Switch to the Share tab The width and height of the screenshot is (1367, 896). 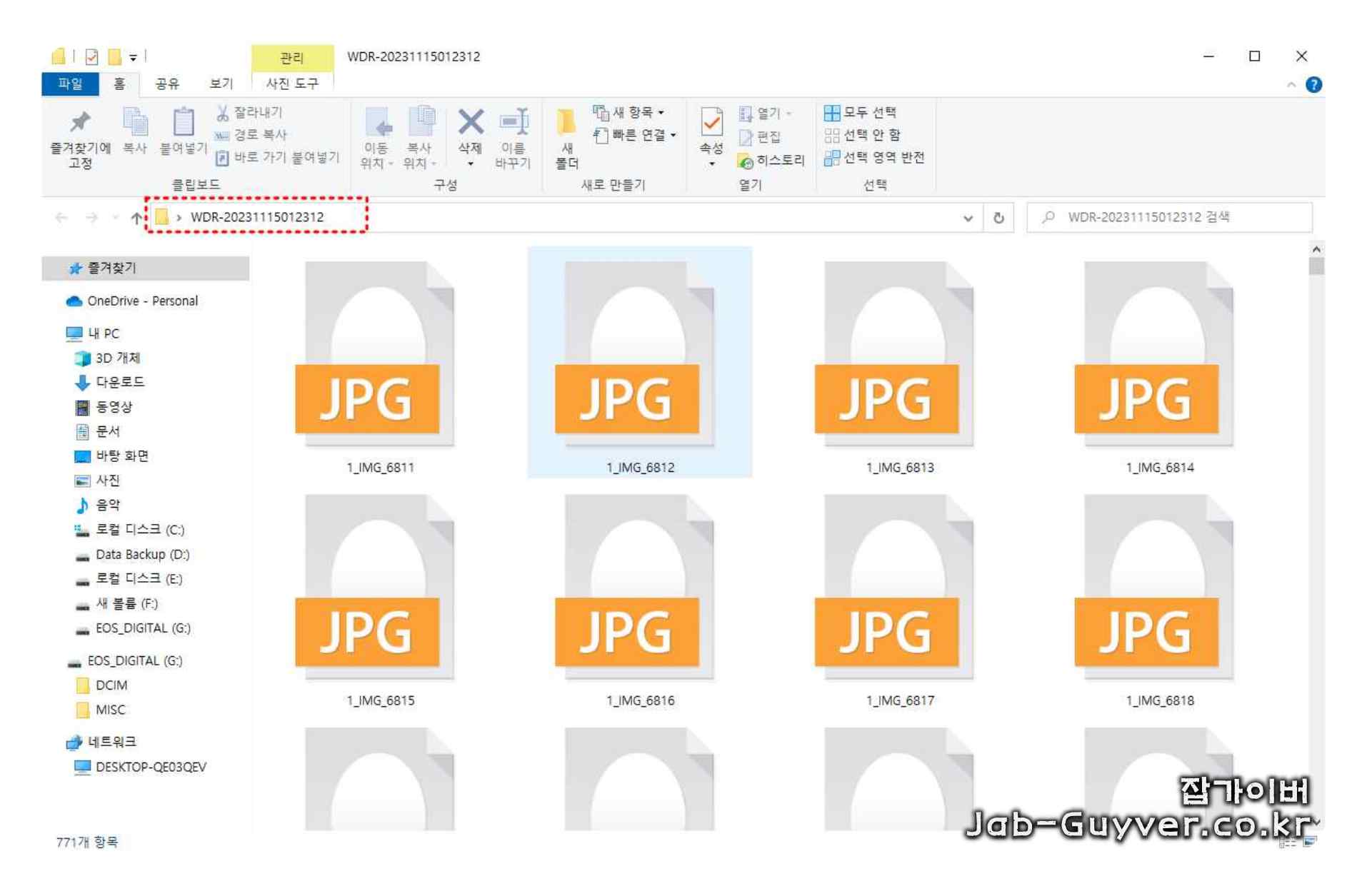(167, 84)
